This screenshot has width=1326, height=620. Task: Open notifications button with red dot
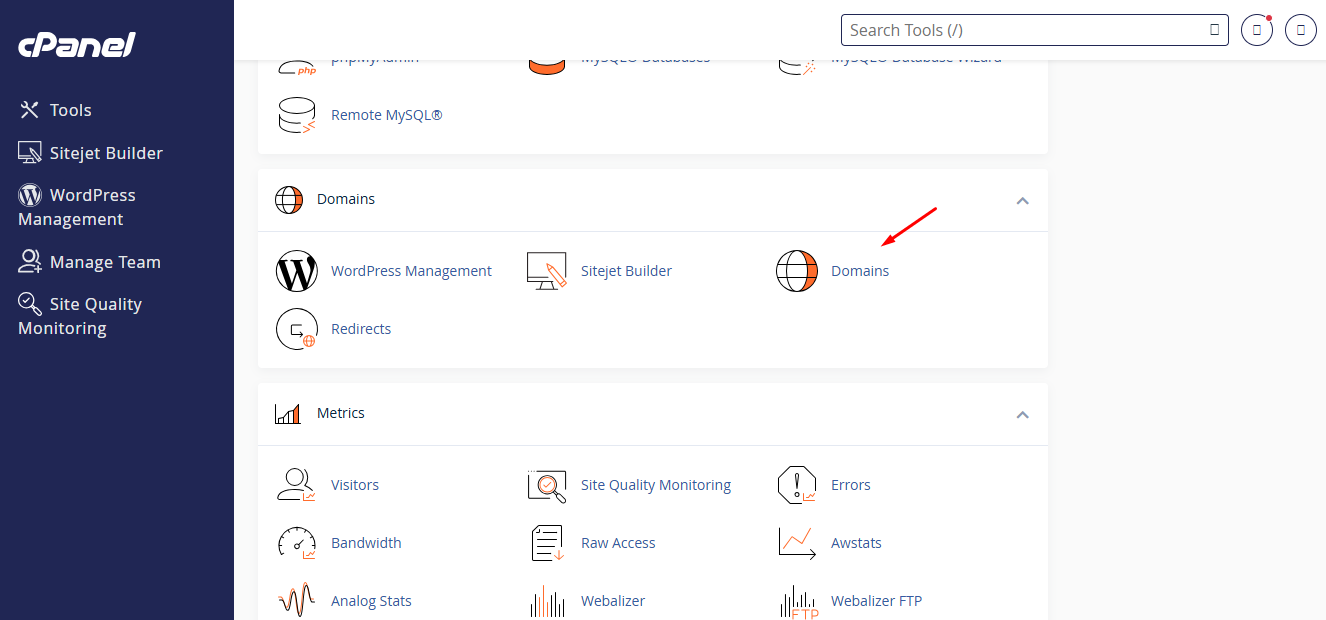1256,30
